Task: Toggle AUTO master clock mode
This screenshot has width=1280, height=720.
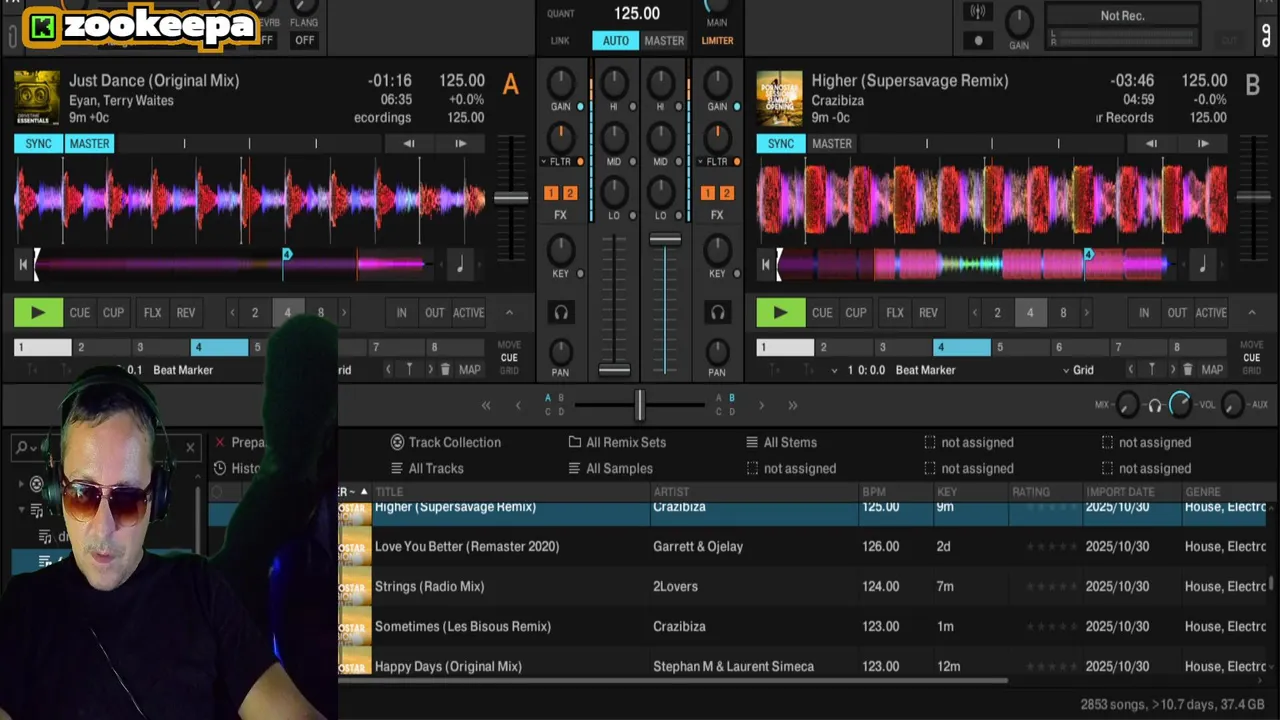Action: (x=616, y=41)
